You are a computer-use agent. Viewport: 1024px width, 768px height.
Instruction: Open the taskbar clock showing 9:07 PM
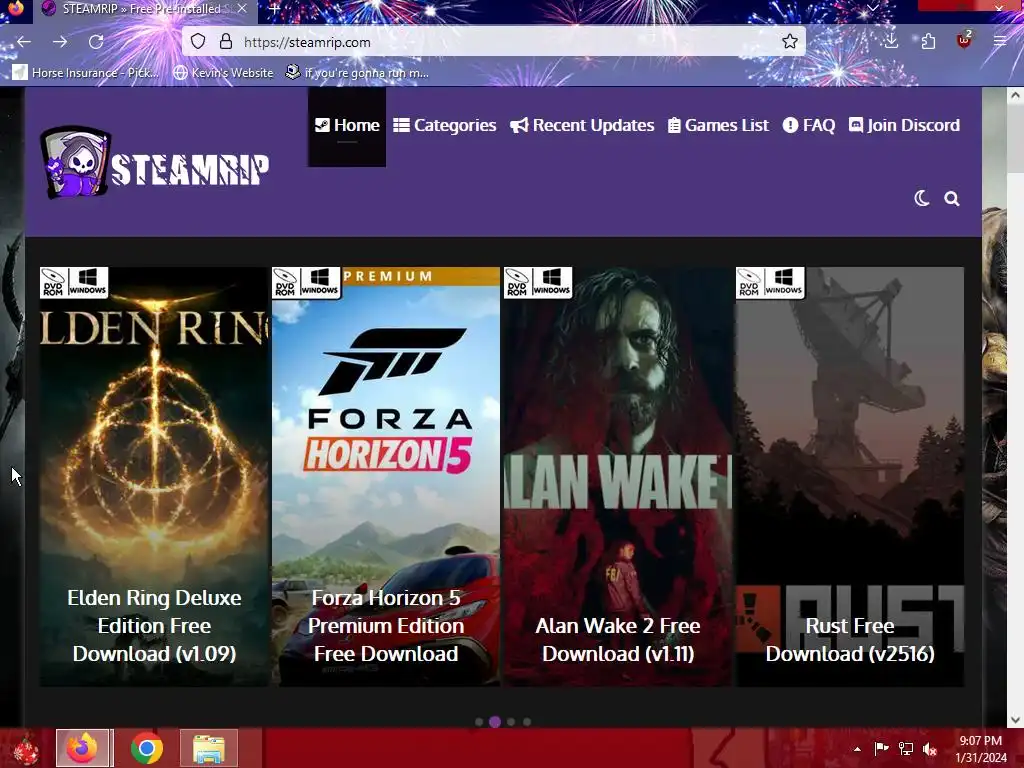tap(981, 749)
